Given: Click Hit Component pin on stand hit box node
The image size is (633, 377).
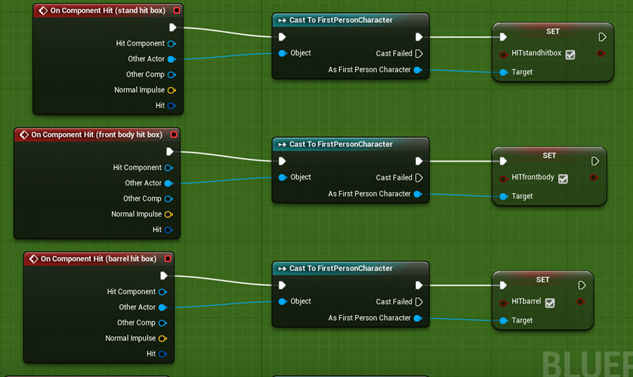Looking at the screenshot, I should (172, 44).
